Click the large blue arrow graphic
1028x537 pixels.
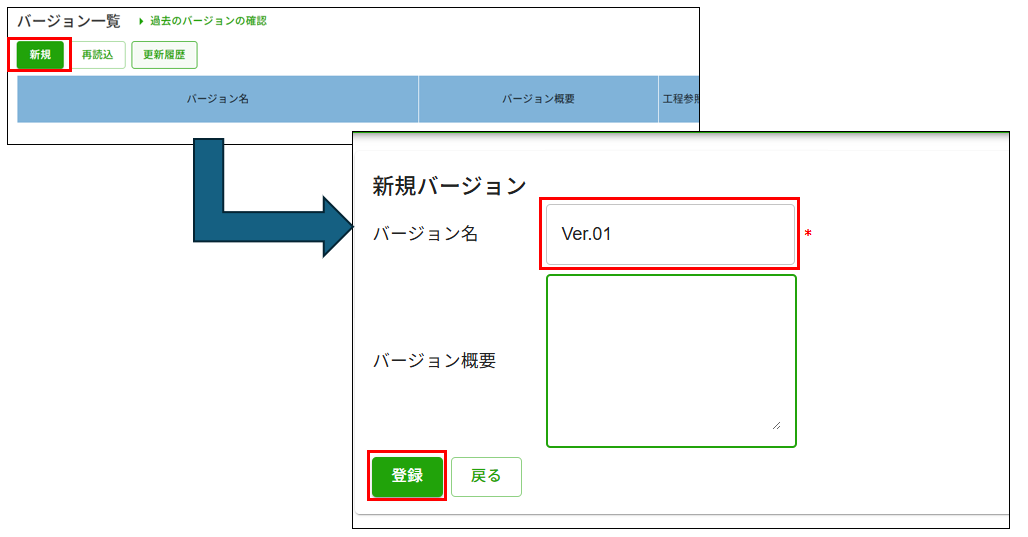coord(272,198)
